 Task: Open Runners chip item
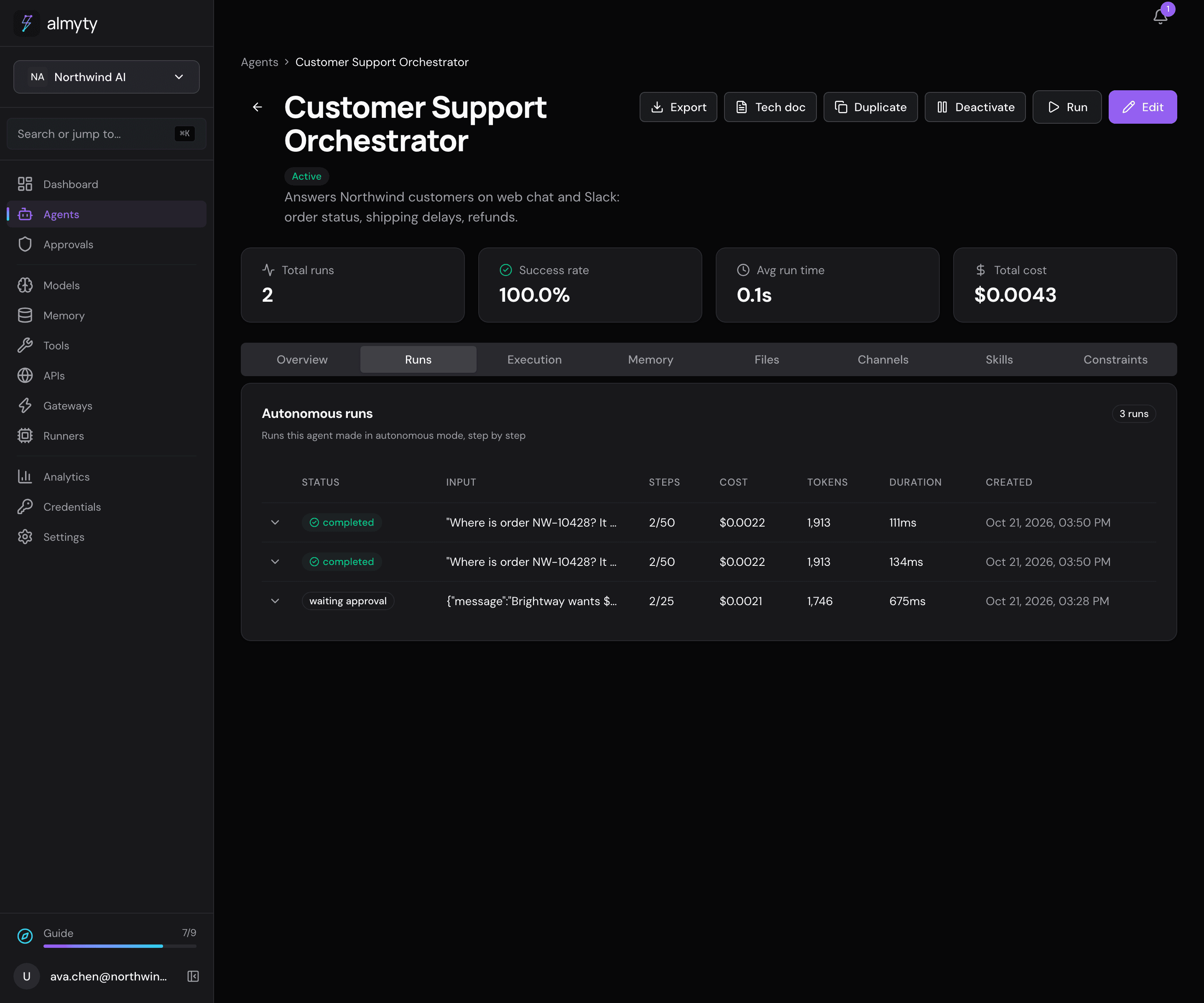pyautogui.click(x=106, y=435)
